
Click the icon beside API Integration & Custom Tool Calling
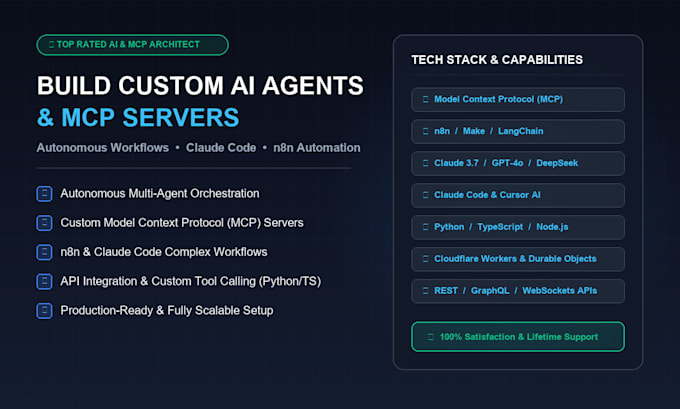click(x=44, y=281)
